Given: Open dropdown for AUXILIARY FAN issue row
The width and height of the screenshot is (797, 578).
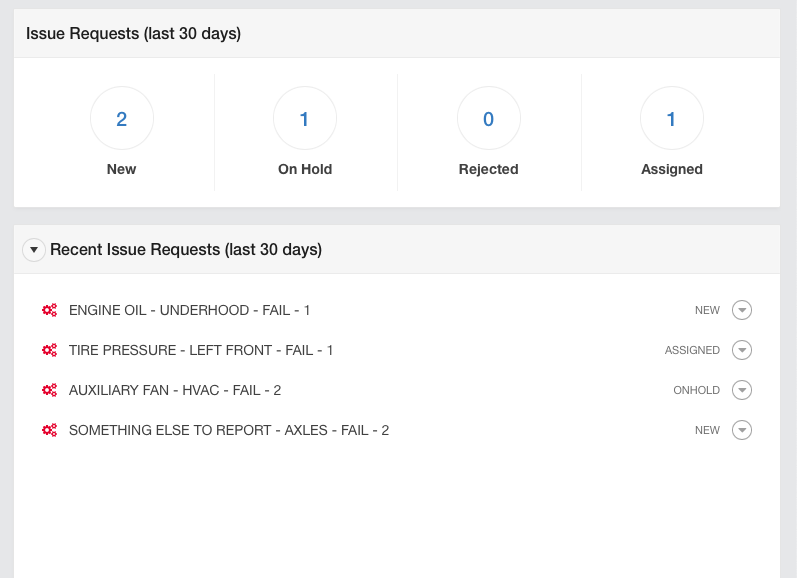Looking at the screenshot, I should pyautogui.click(x=742, y=390).
